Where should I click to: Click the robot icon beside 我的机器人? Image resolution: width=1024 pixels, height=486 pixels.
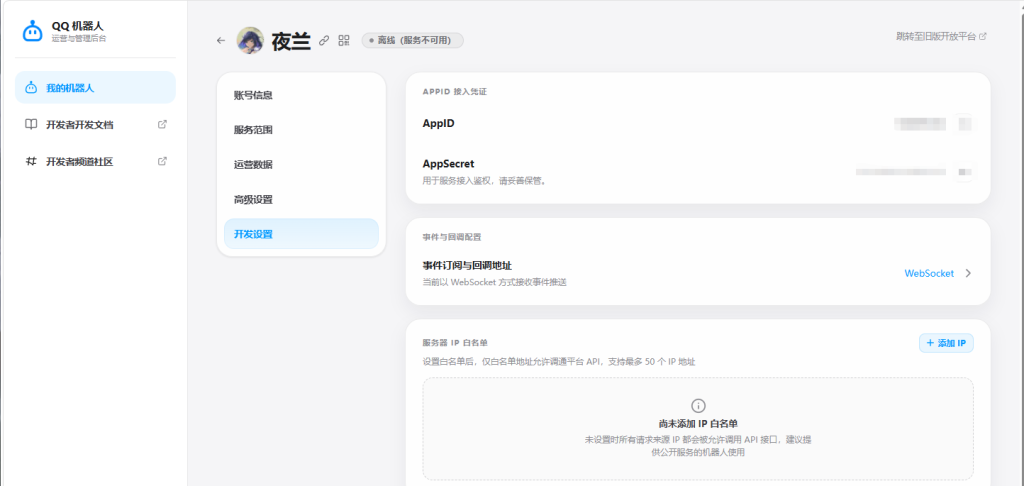(31, 88)
